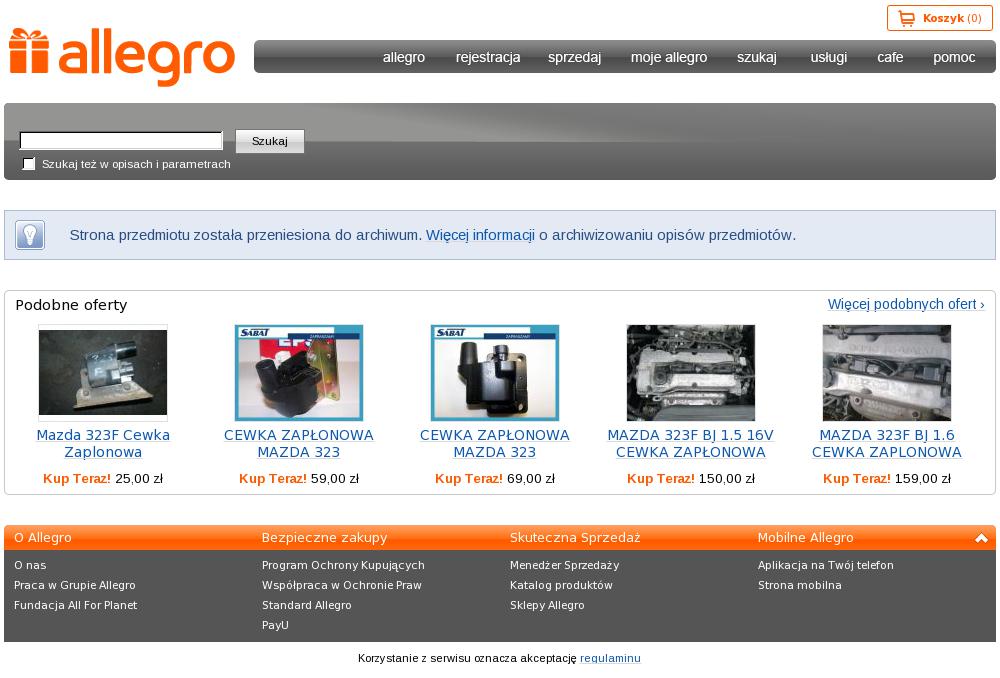Open Aplikacja na Twój telefon link
Viewport: 1000px width, 678px height.
pyautogui.click(x=826, y=565)
